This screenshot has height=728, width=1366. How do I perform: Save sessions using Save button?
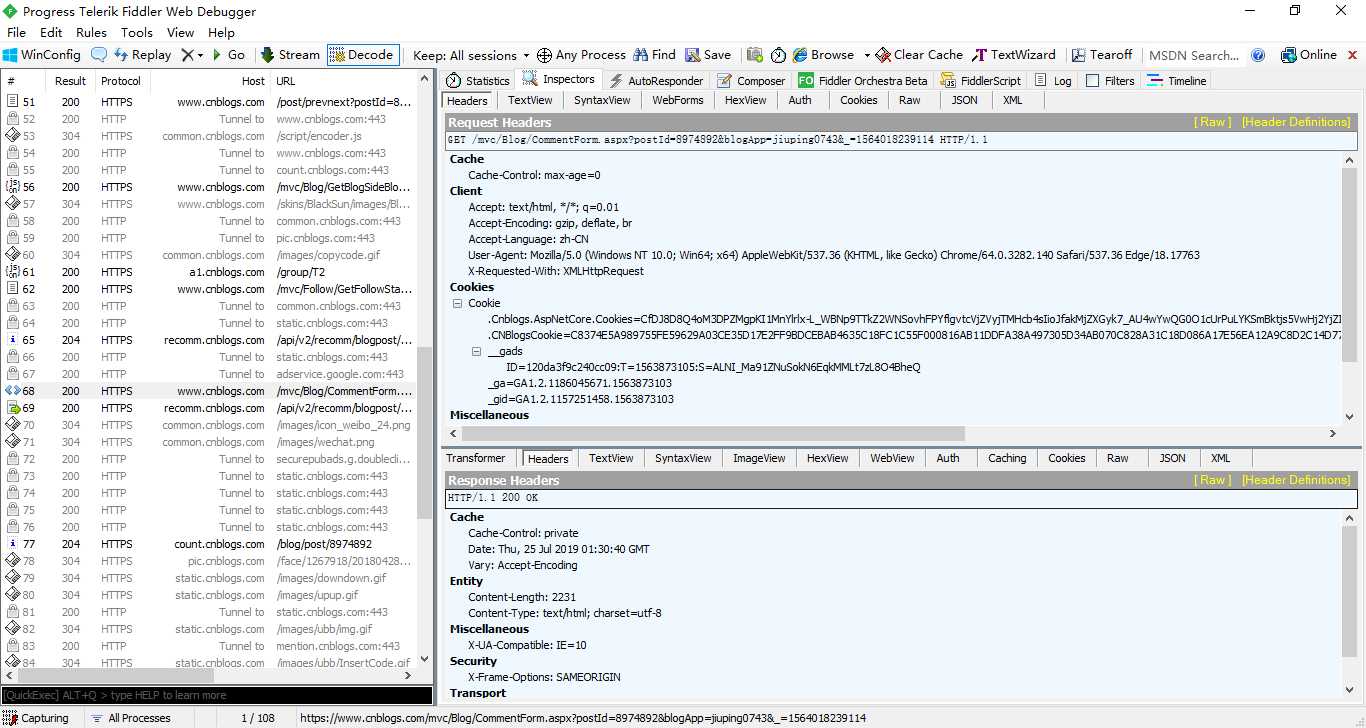pos(707,55)
